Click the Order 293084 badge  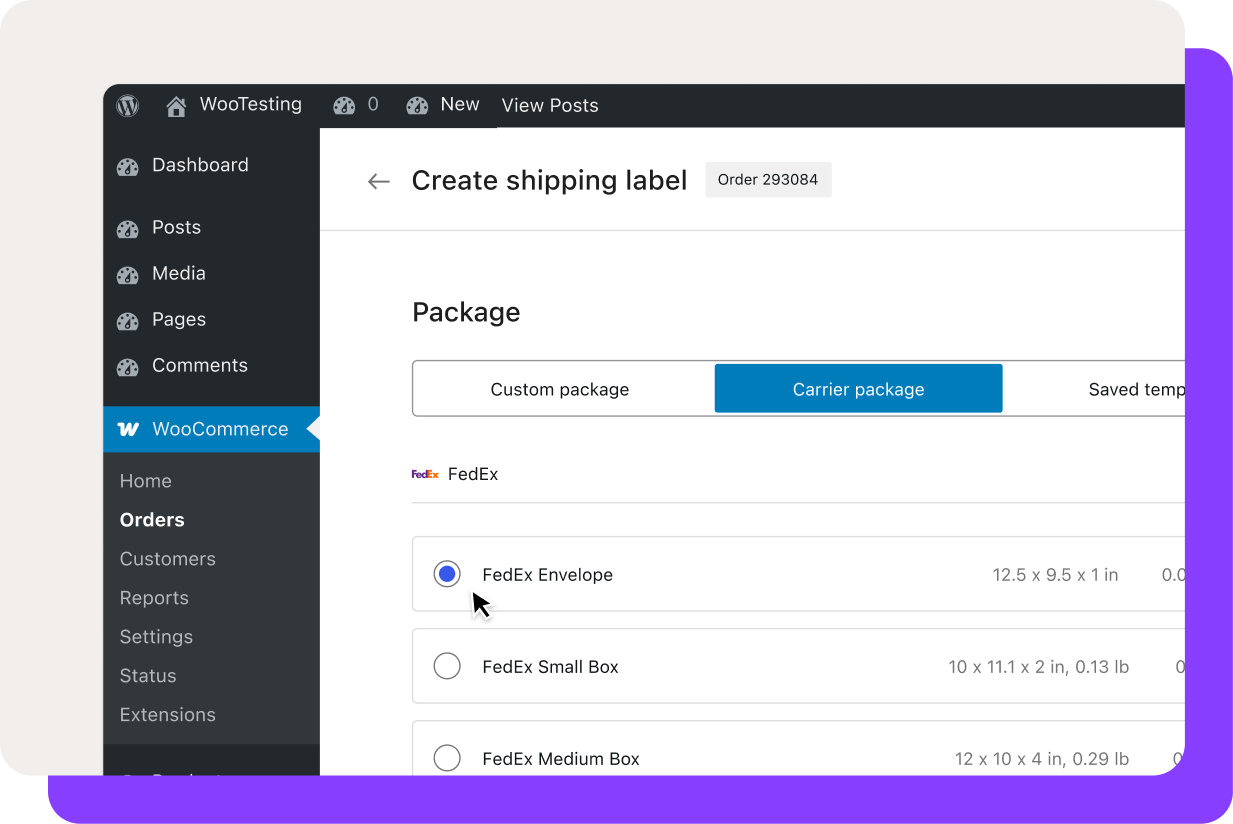coord(768,180)
